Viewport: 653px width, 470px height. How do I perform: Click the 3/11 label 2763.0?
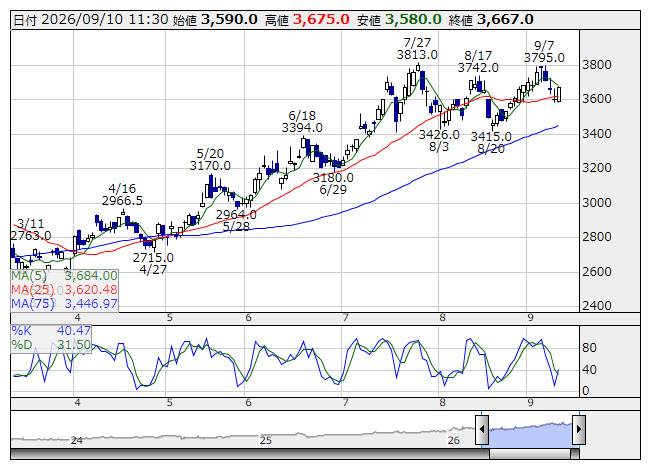[31, 236]
